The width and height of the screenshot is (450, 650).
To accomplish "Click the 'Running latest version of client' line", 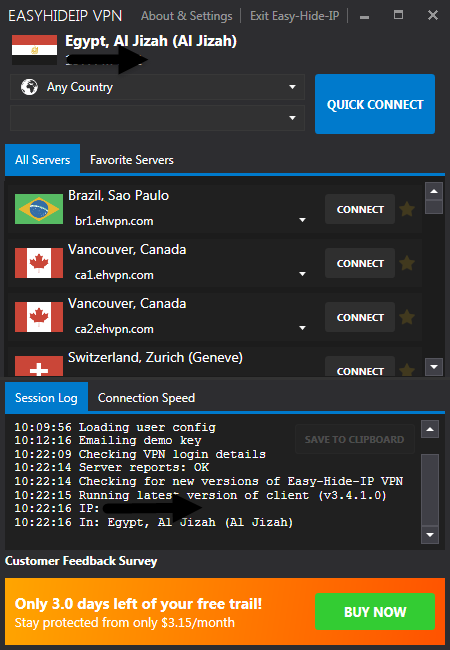I will pos(201,495).
